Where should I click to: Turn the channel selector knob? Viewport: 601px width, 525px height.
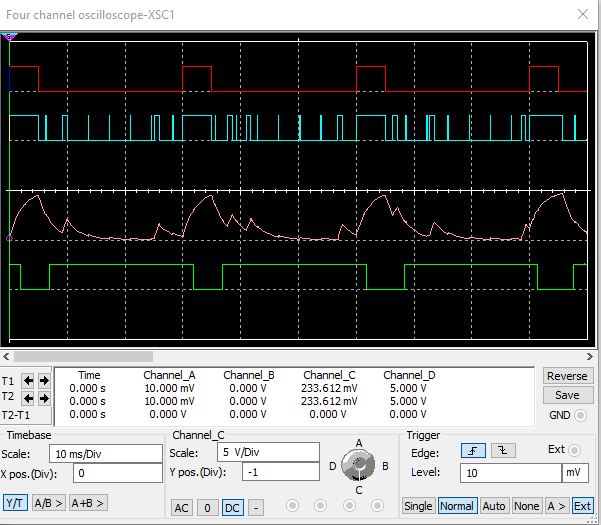click(358, 465)
